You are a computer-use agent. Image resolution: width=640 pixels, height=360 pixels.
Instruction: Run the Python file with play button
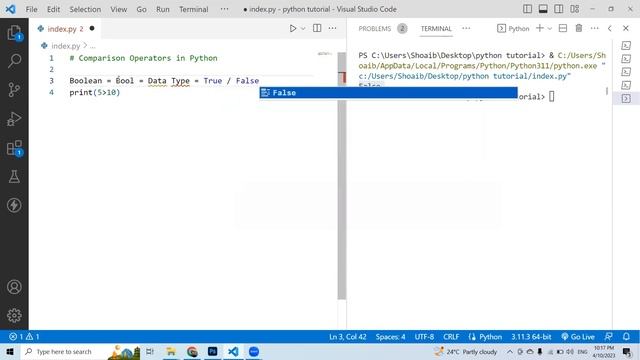pos(293,29)
